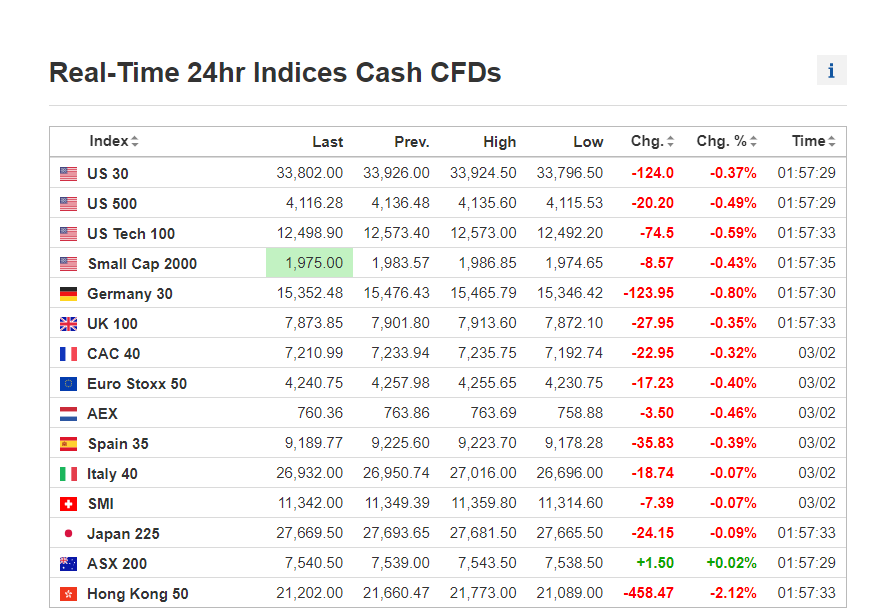The image size is (876, 611).
Task: Click the AEX index name
Action: point(102,414)
